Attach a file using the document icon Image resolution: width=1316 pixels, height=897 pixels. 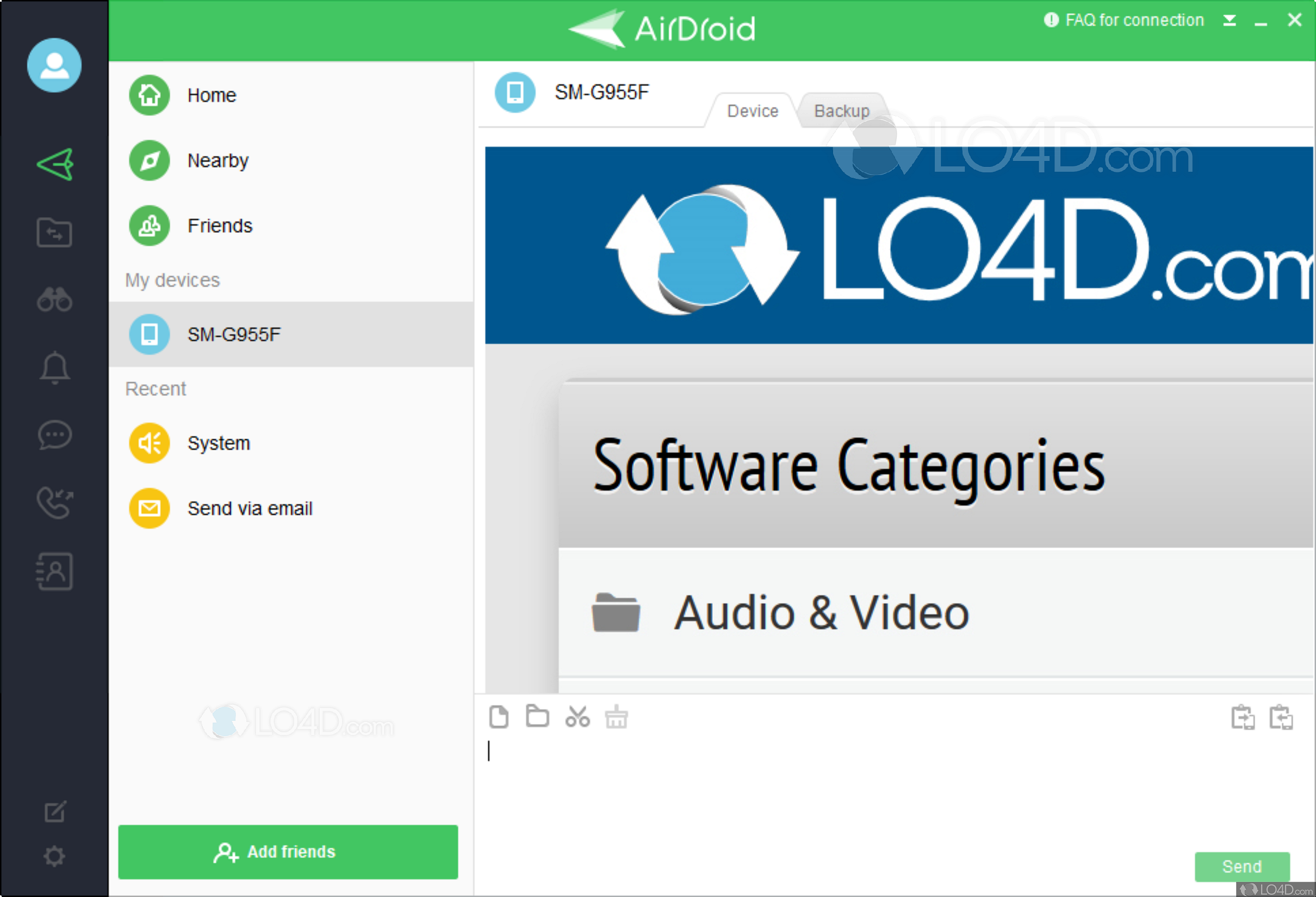click(x=499, y=717)
